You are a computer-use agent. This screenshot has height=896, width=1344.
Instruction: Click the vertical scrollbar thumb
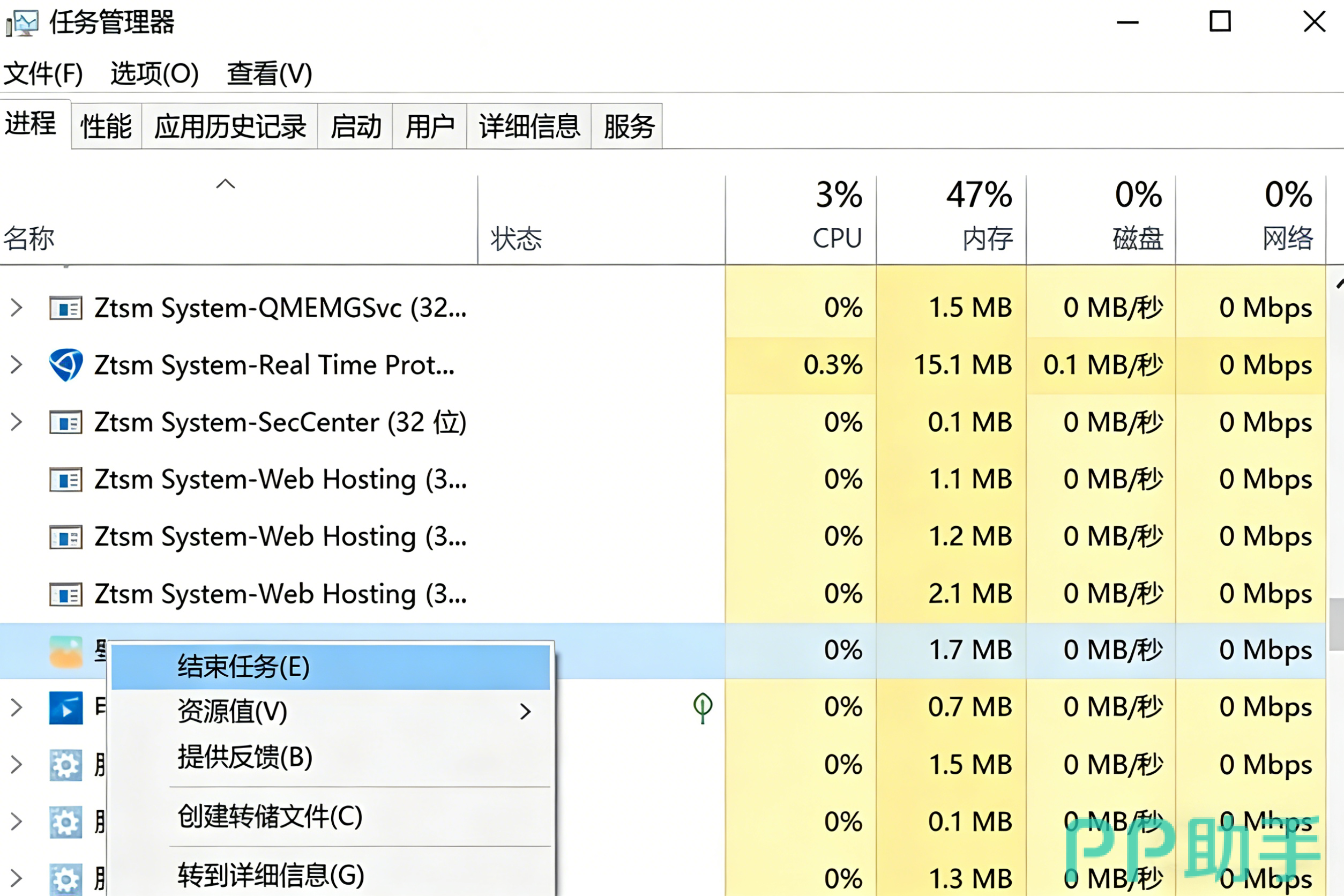(x=1336, y=624)
